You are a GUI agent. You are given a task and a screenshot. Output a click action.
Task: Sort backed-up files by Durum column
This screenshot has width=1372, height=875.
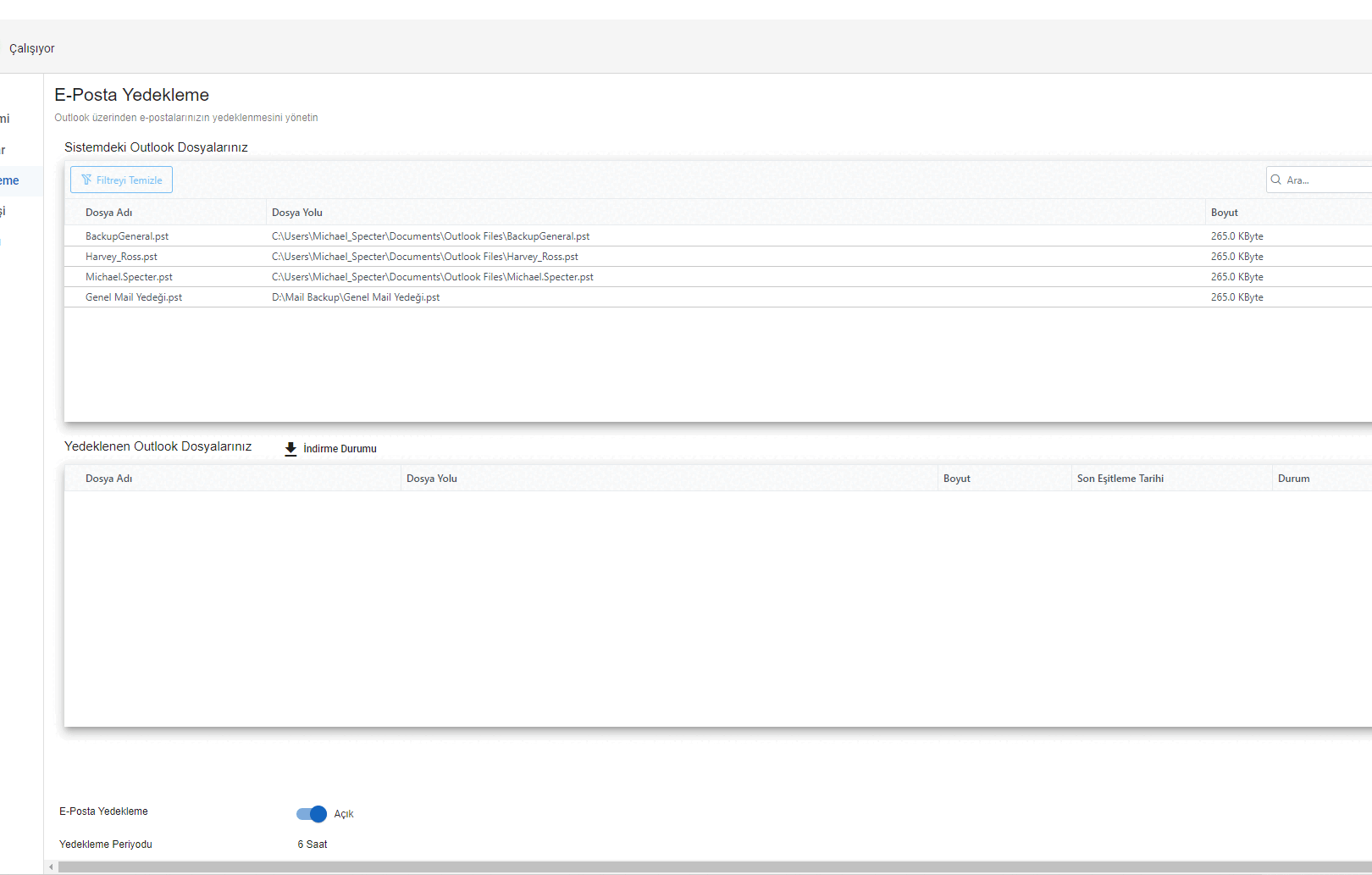[1293, 479]
